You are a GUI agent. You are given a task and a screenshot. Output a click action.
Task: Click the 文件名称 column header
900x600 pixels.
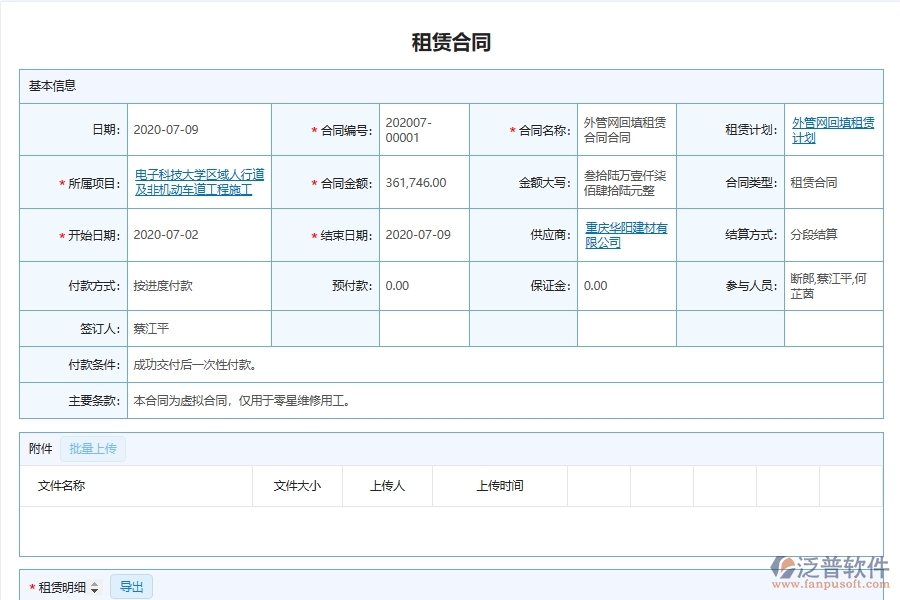click(60, 486)
